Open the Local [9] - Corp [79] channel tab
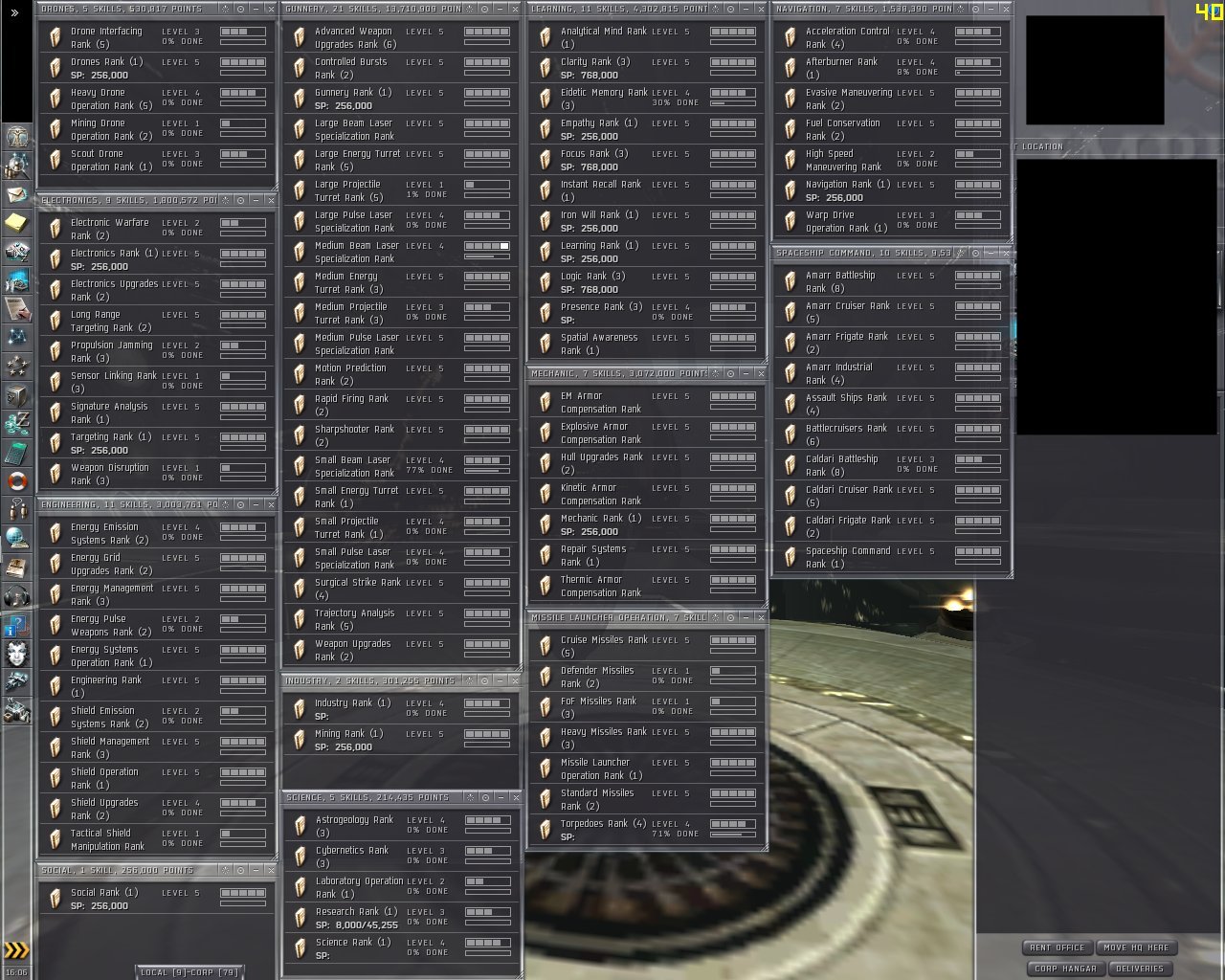Image resolution: width=1225 pixels, height=980 pixels. point(189,972)
